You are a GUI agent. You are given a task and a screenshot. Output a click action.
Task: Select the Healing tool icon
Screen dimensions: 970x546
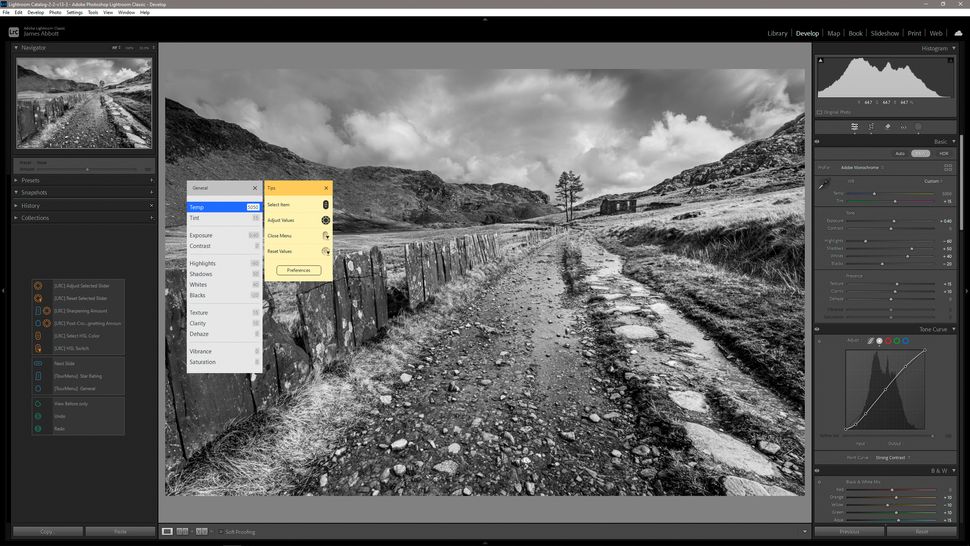click(887, 127)
